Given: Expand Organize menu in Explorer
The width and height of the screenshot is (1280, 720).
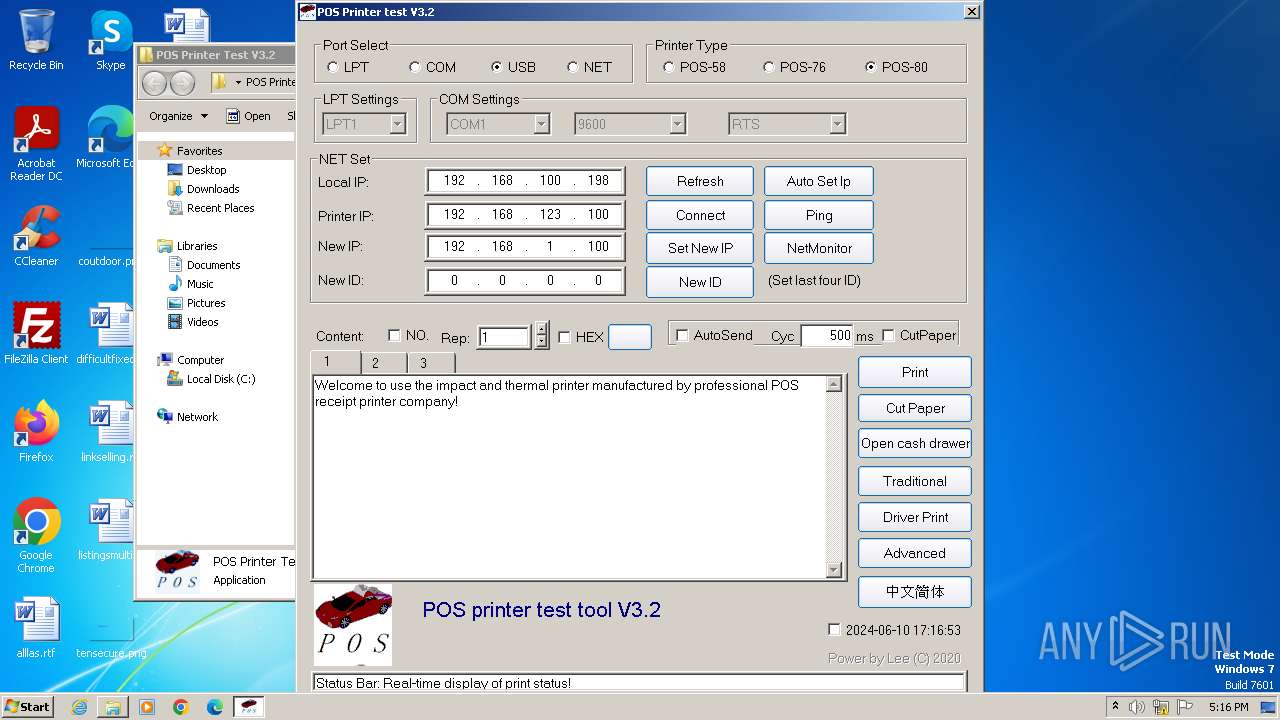Looking at the screenshot, I should click(178, 116).
